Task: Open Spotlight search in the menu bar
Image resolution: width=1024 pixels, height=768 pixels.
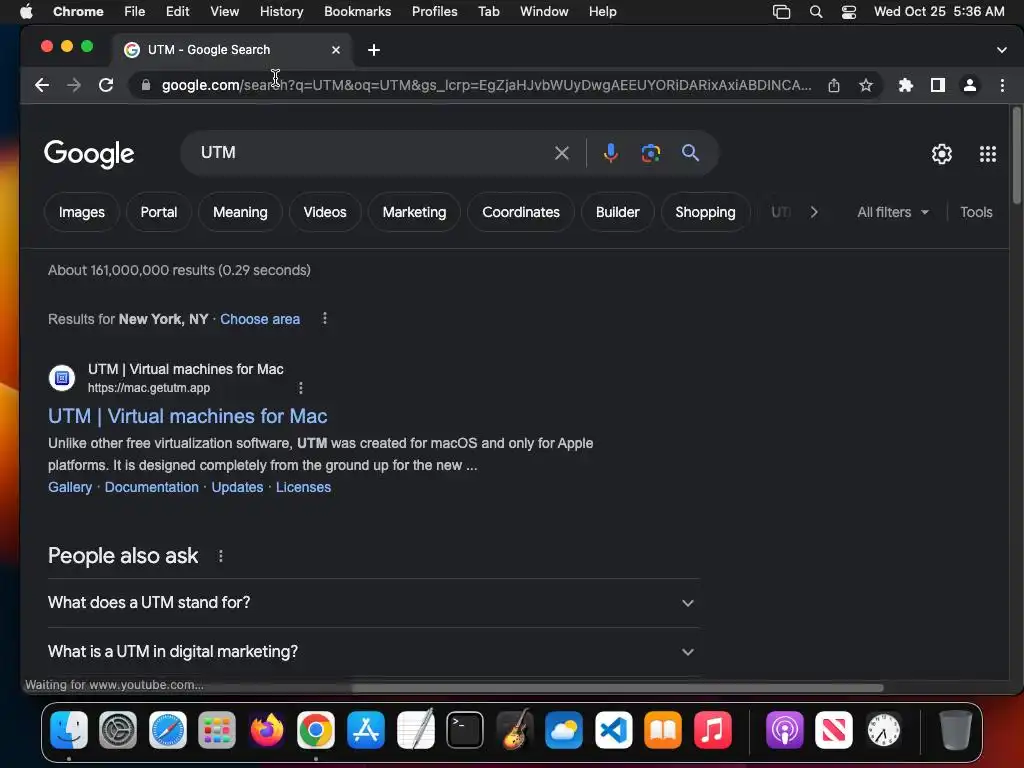Action: (x=816, y=12)
